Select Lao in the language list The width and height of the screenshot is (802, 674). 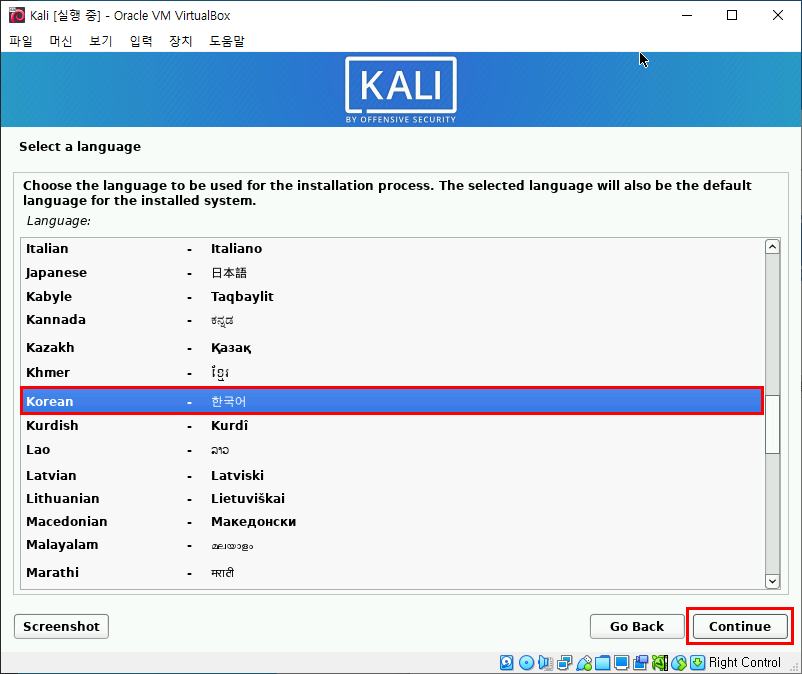click(392, 450)
